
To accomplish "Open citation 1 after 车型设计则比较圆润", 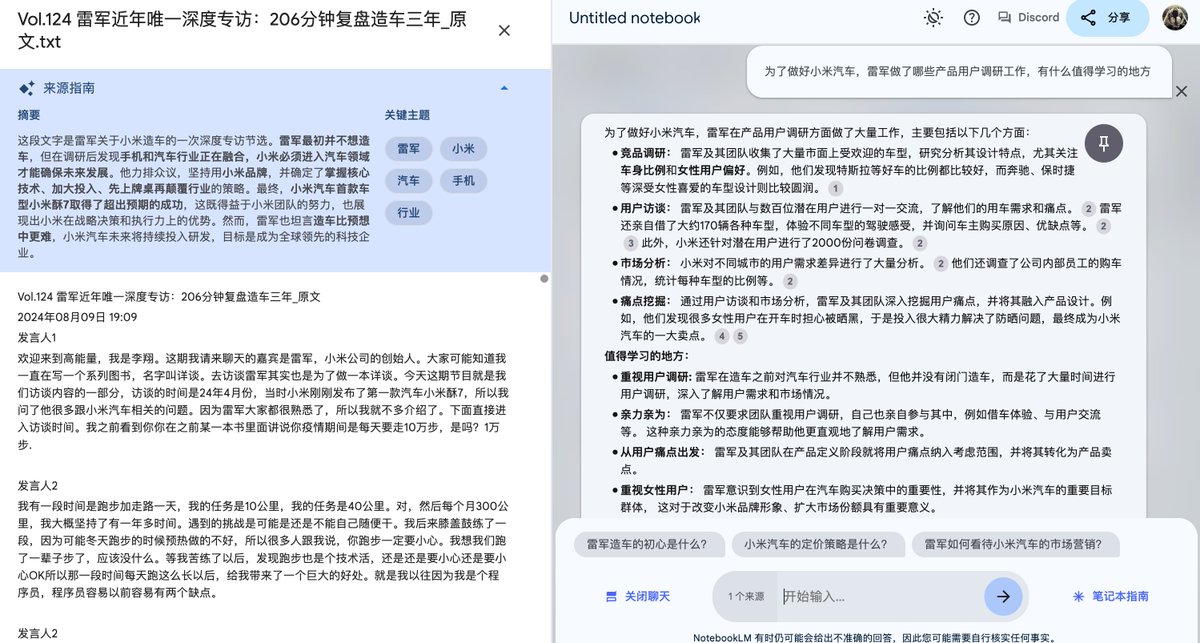I will (x=836, y=188).
